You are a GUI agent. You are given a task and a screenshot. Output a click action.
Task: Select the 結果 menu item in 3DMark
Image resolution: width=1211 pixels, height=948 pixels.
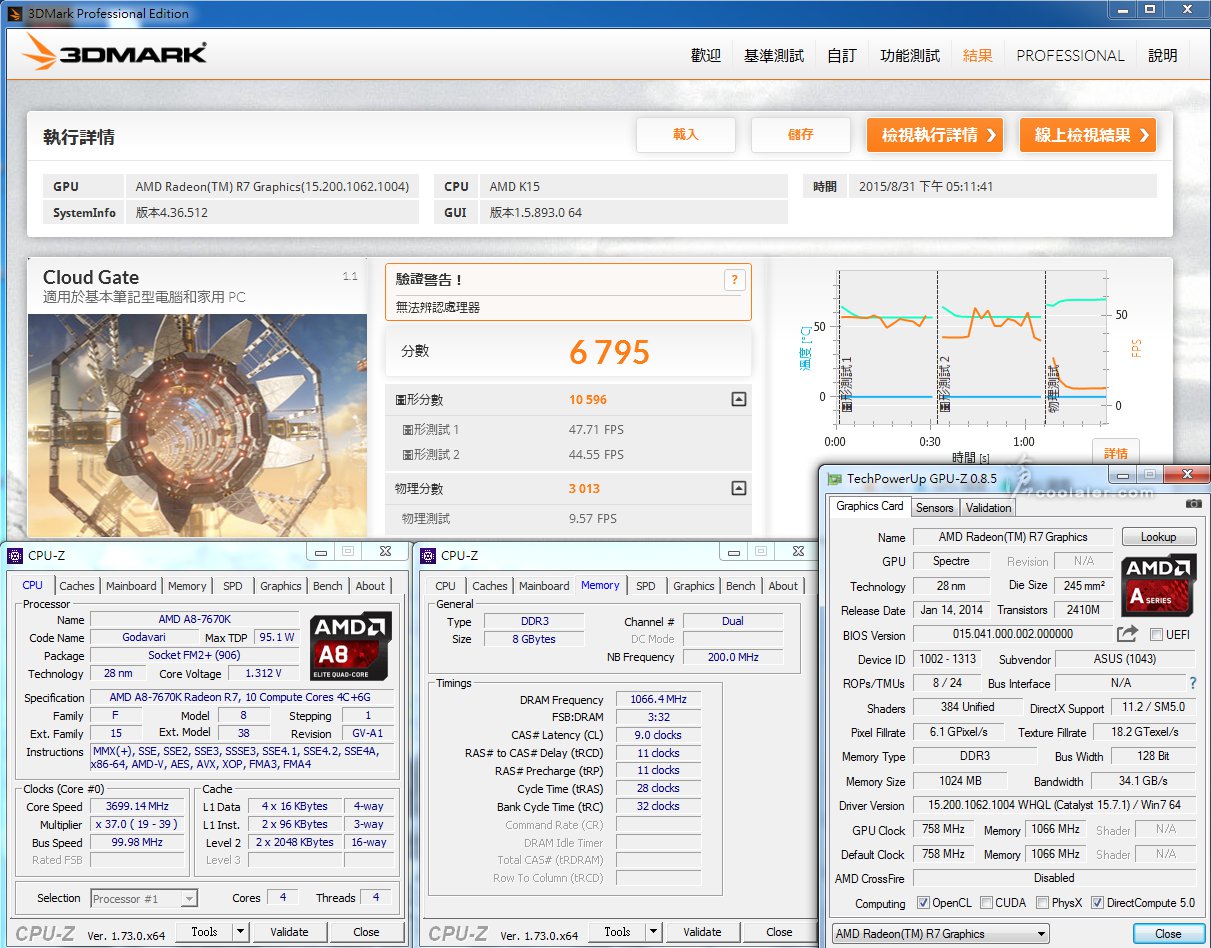[978, 56]
